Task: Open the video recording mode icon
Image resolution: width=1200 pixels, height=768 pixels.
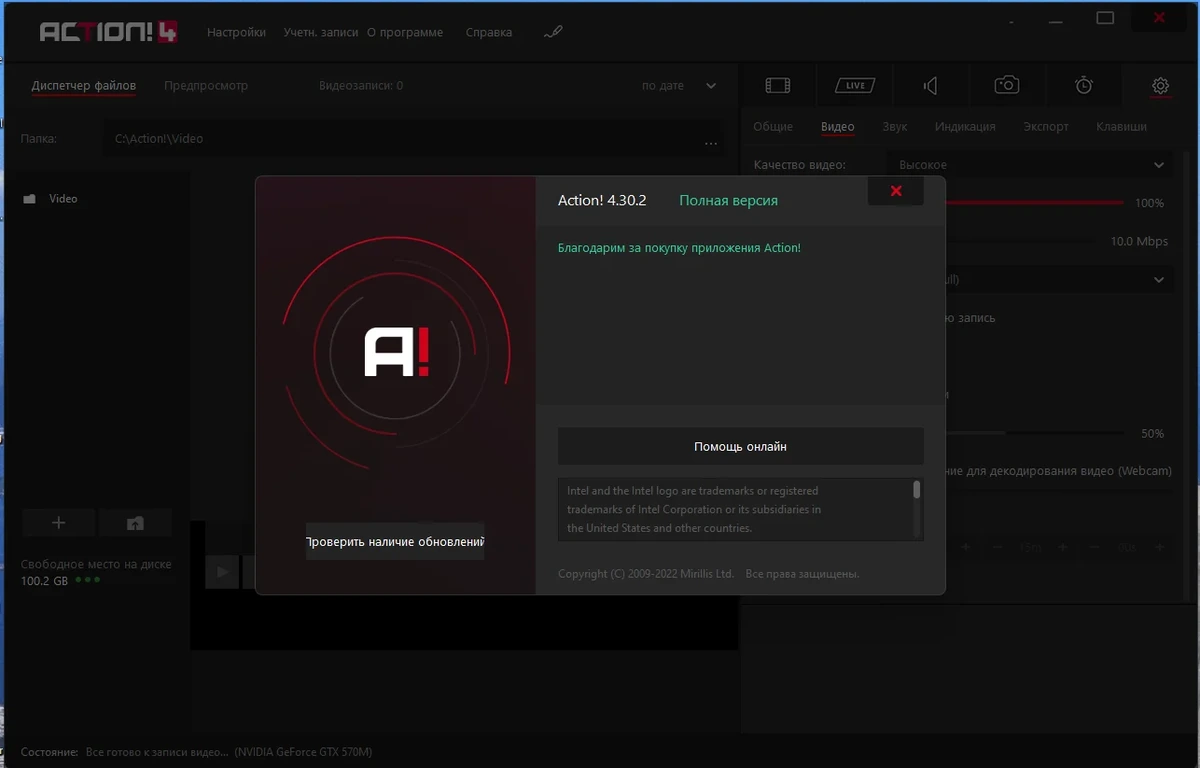Action: pos(777,85)
